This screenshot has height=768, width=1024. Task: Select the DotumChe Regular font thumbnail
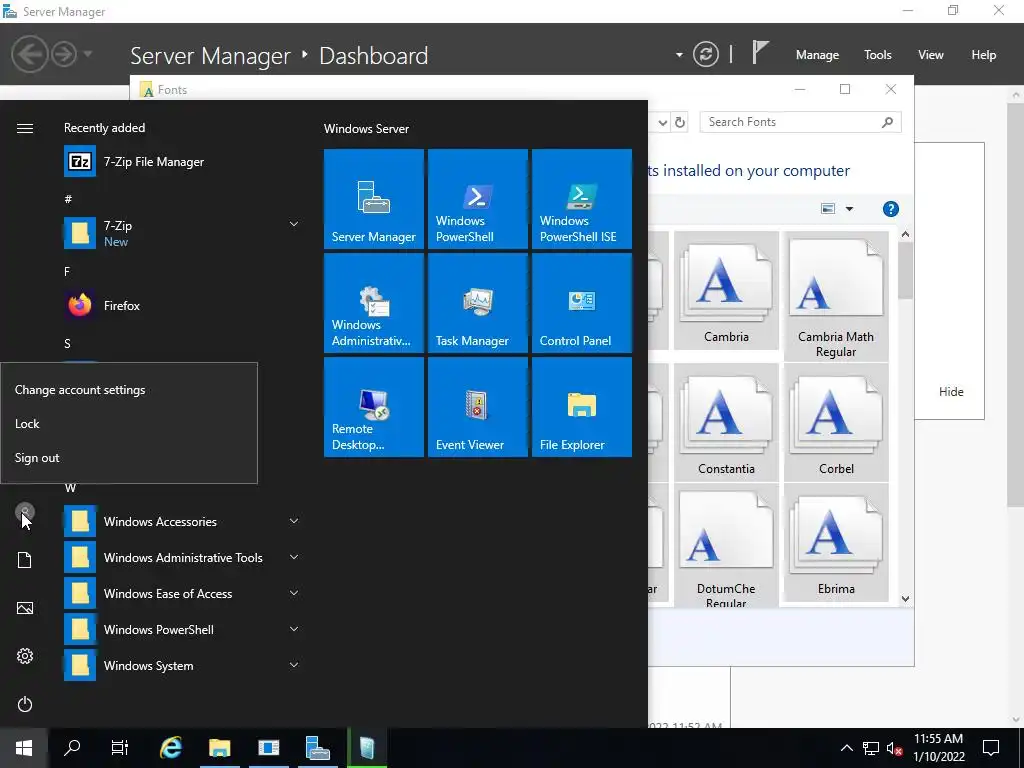[x=726, y=546]
